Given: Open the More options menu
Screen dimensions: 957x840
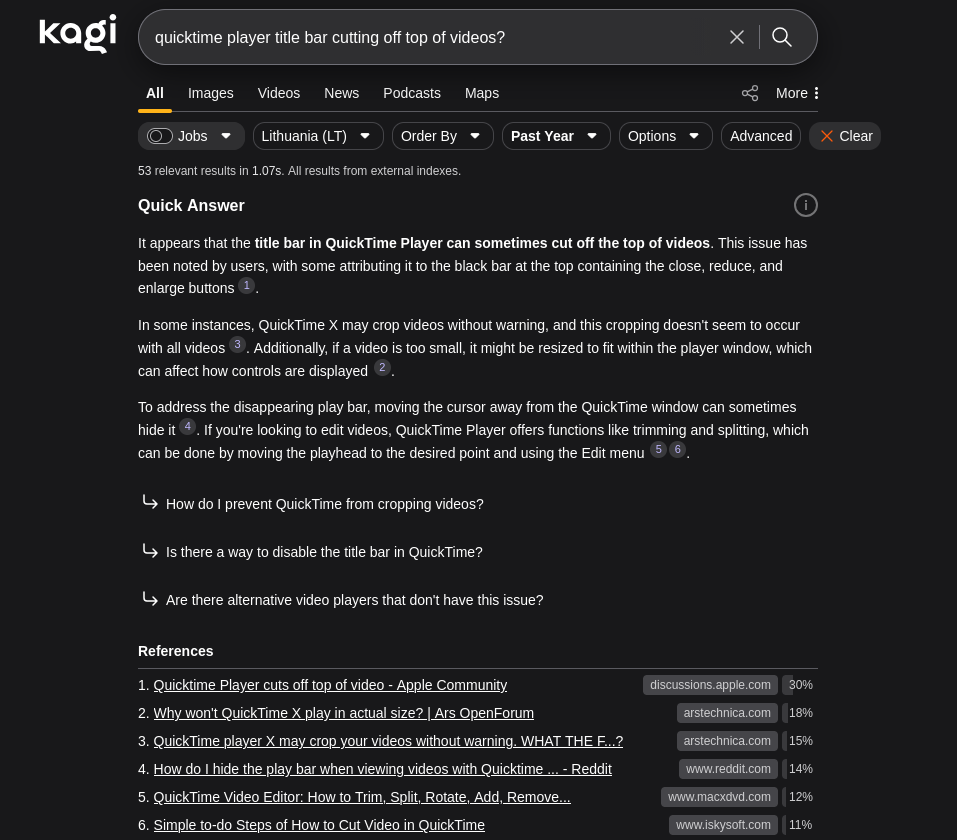Looking at the screenshot, I should [797, 93].
